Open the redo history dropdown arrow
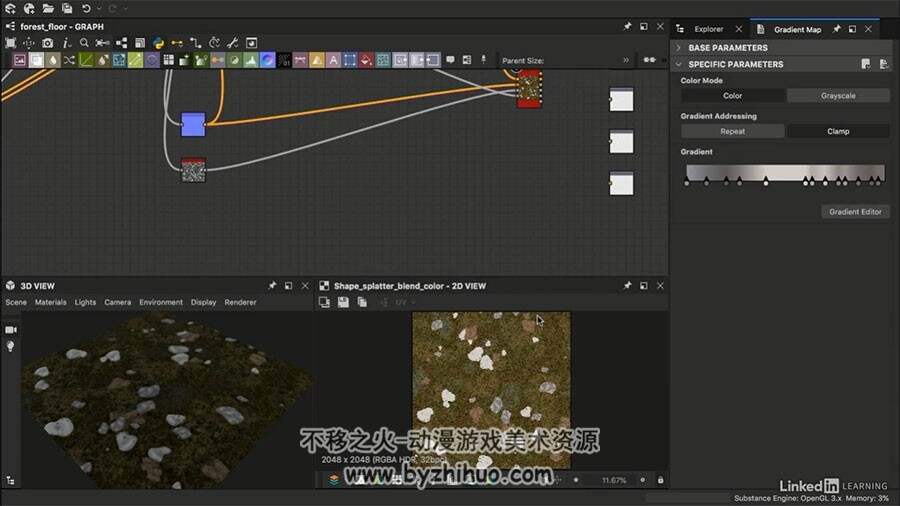Viewport: 900px width, 506px height. click(125, 9)
